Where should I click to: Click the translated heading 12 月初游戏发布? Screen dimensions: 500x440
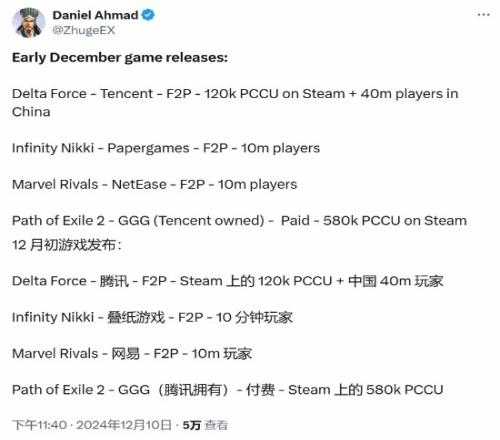tap(67, 245)
